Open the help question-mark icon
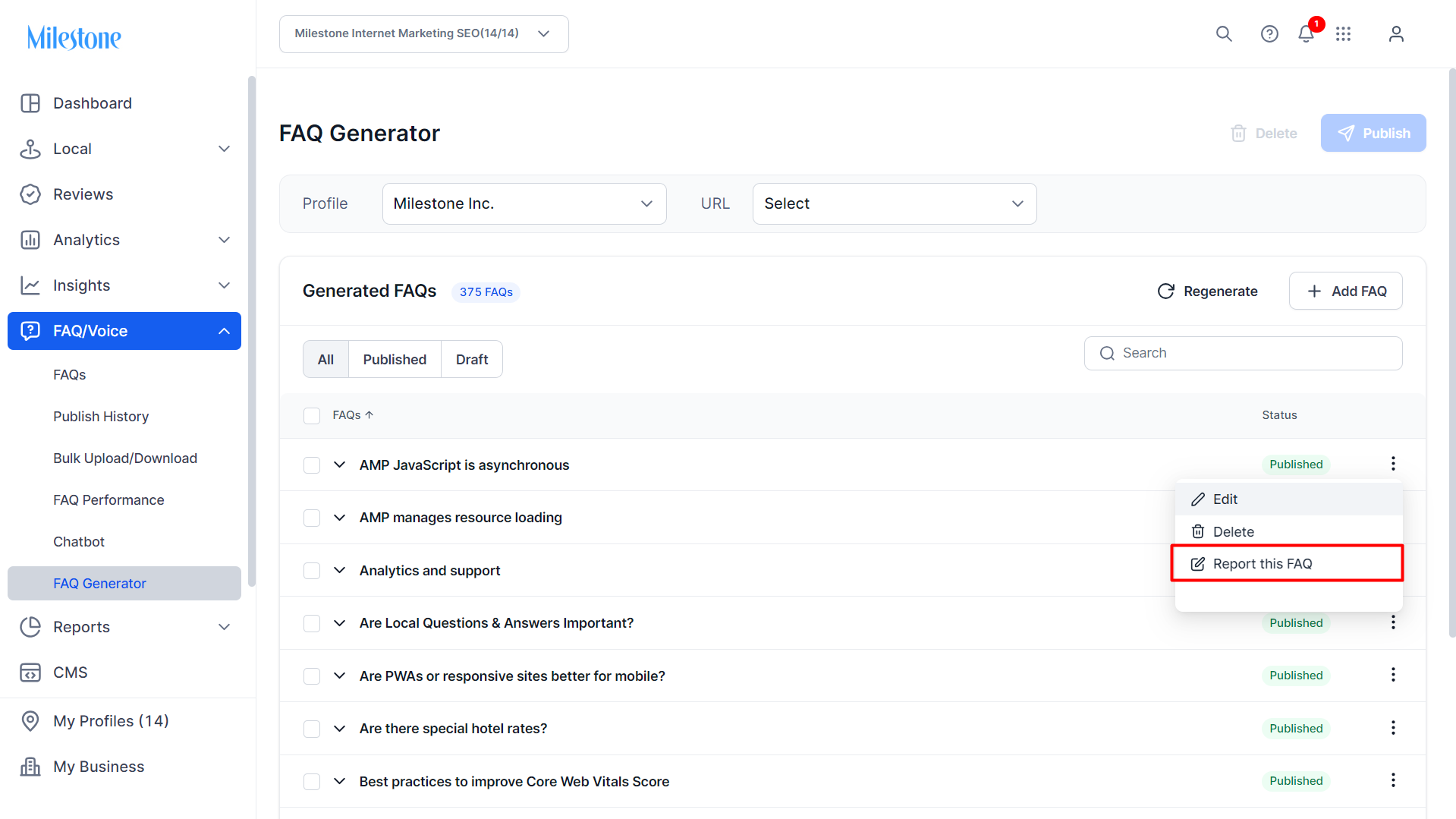The height and width of the screenshot is (819, 1456). point(1269,34)
